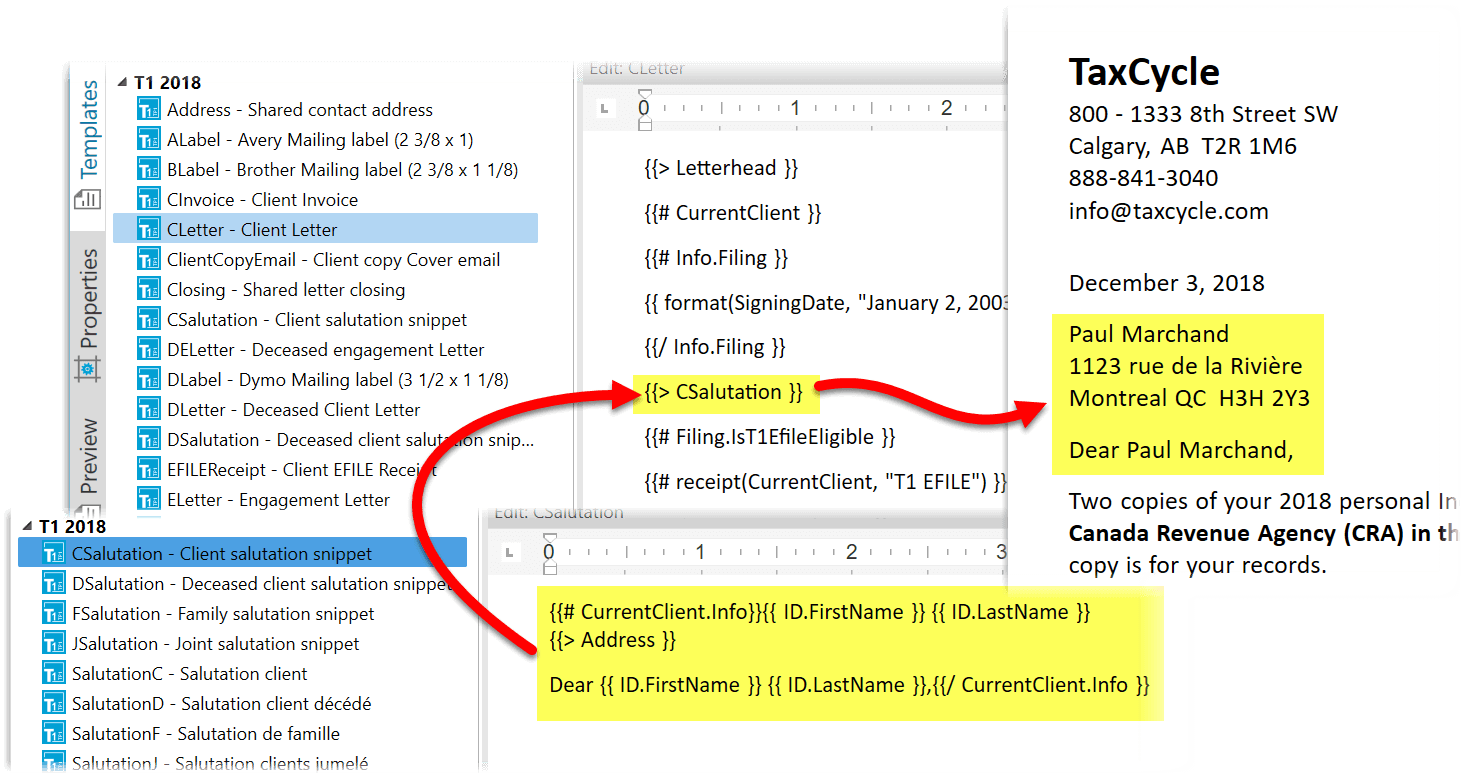Viewport: 1462px width, 778px height.
Task: Open DLetter - Deceased Client Letter
Action: tap(294, 410)
